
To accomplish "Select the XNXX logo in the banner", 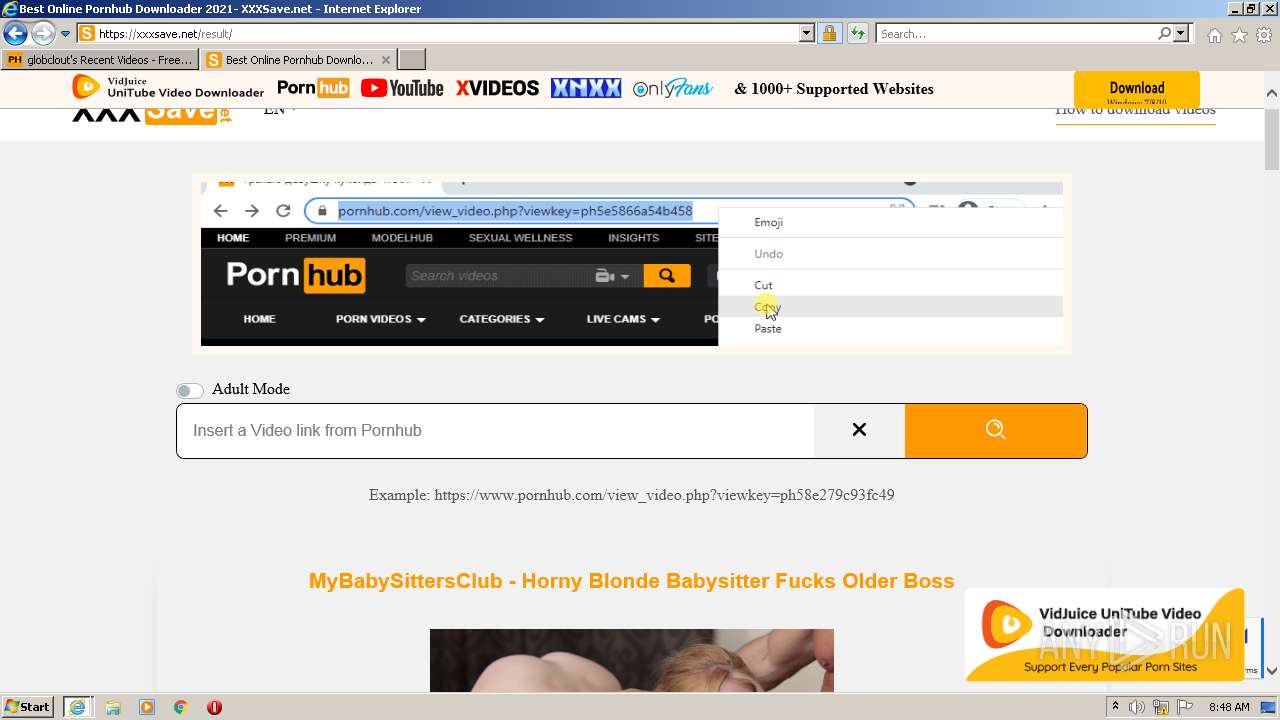I will pyautogui.click(x=586, y=88).
